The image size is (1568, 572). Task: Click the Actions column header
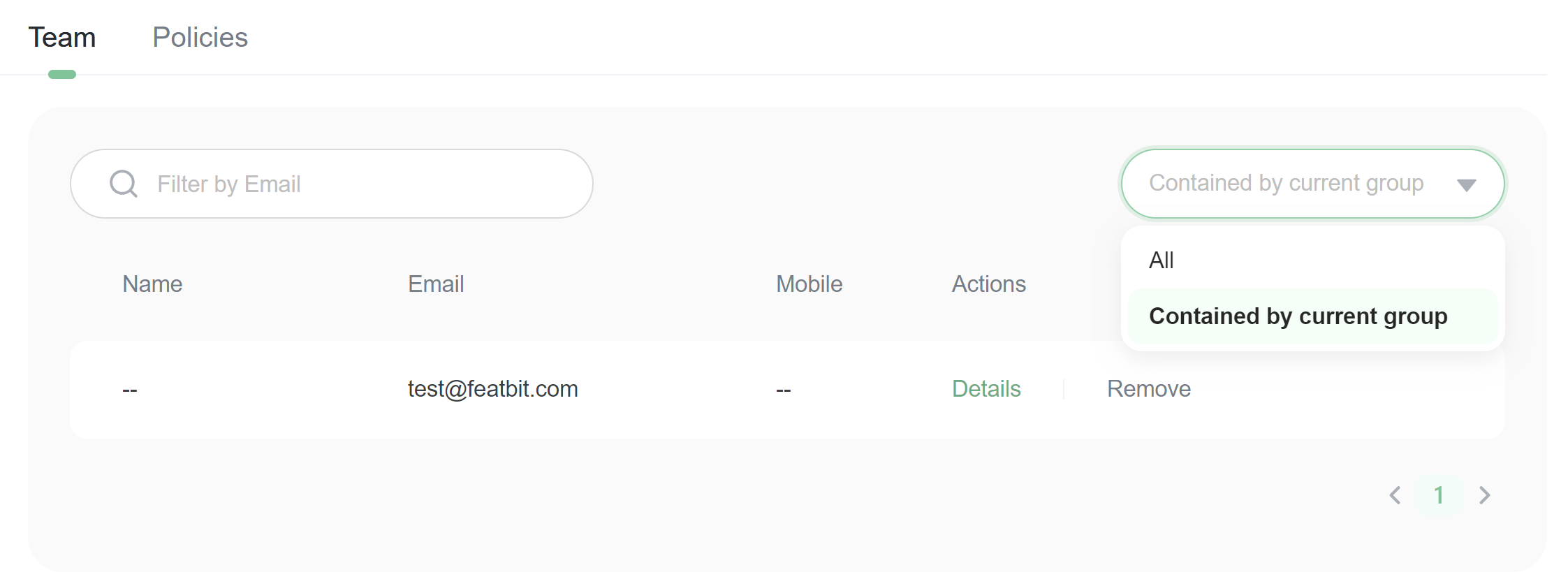(988, 284)
